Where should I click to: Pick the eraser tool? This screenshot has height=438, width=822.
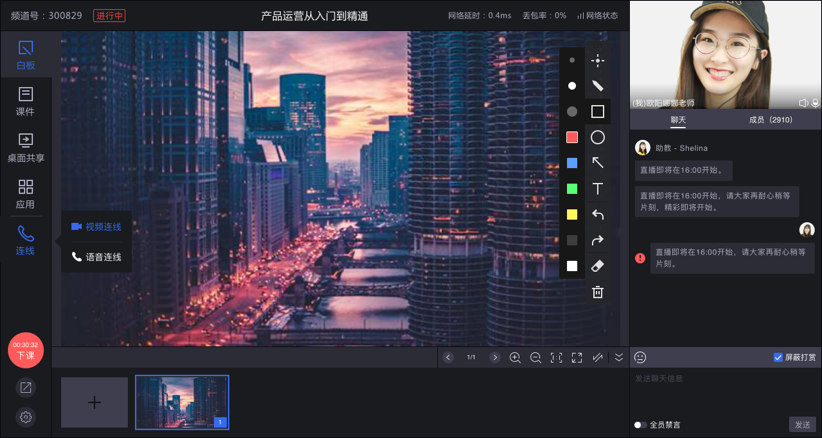[x=597, y=266]
